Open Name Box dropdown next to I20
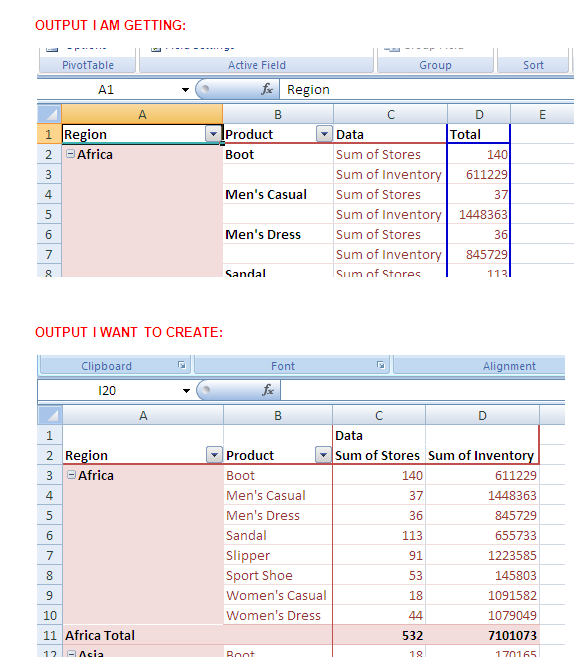The width and height of the screenshot is (587, 664). pyautogui.click(x=186, y=390)
